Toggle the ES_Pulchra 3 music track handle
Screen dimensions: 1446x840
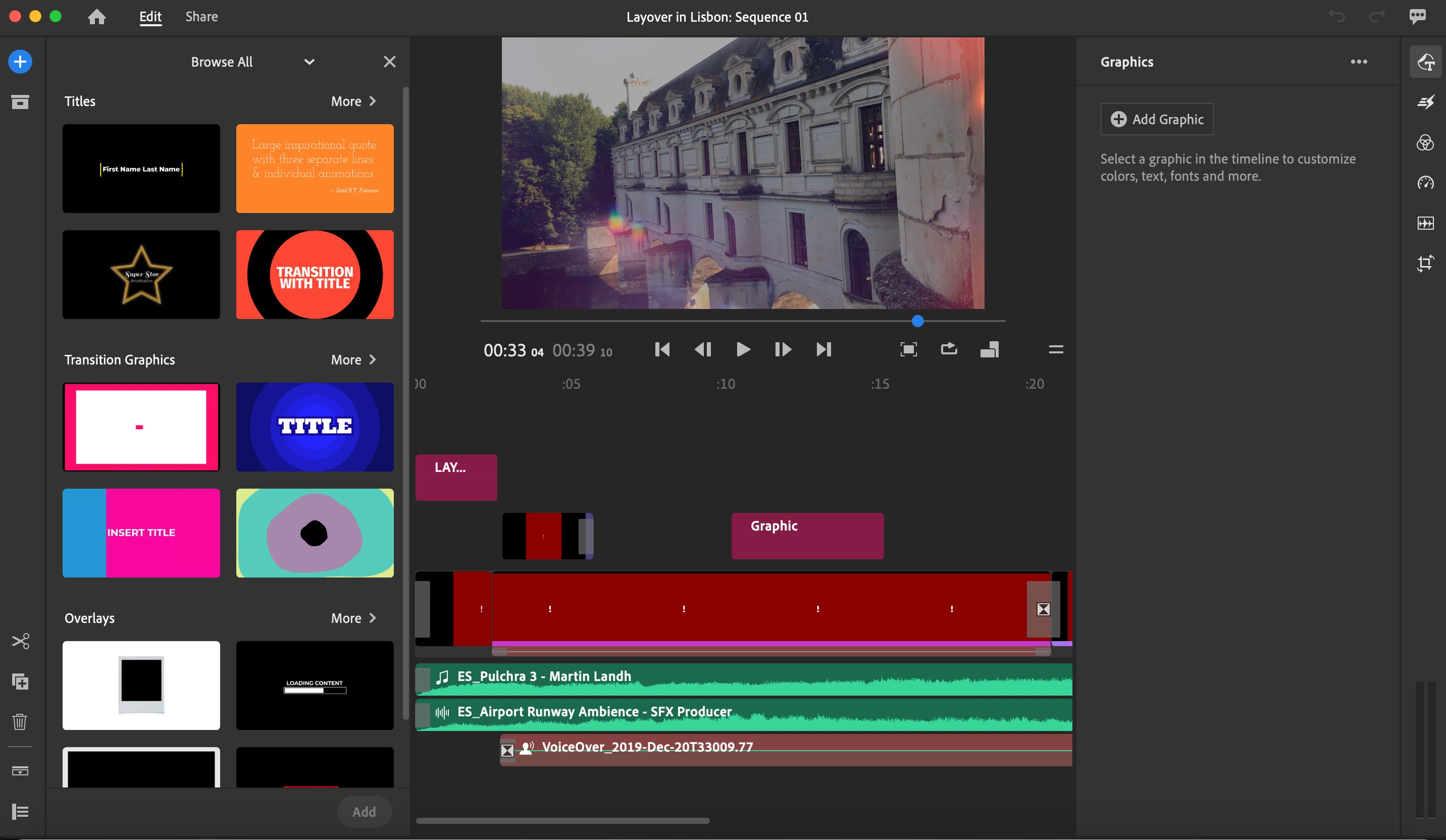423,679
